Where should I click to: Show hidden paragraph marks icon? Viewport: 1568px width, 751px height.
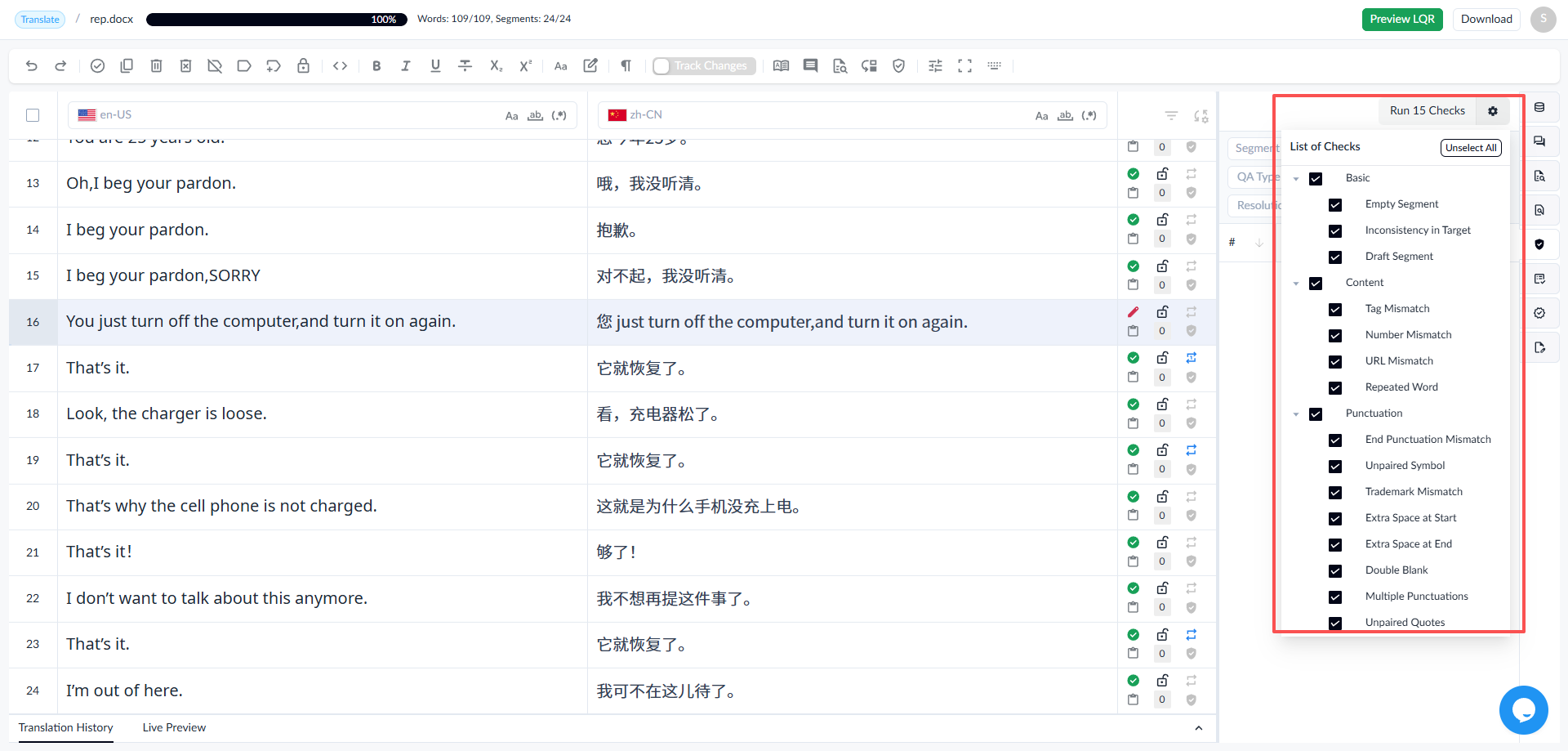point(626,66)
